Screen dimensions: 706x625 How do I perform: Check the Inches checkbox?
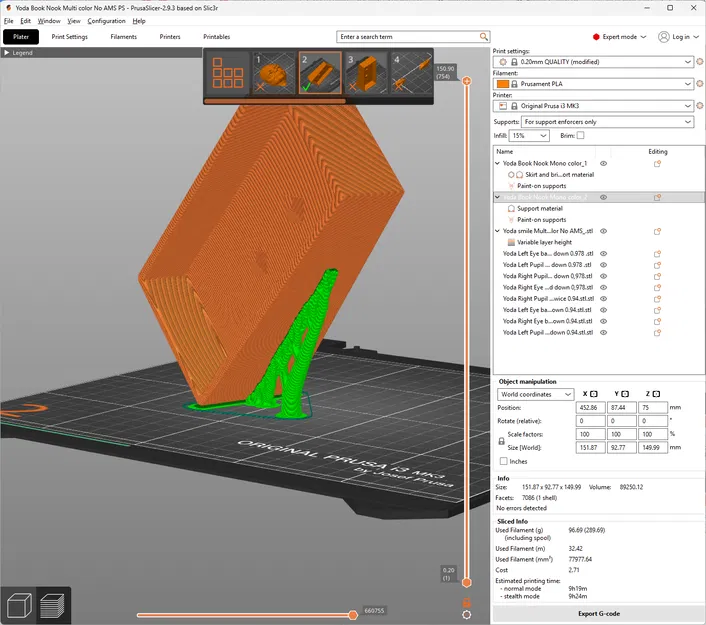point(503,461)
